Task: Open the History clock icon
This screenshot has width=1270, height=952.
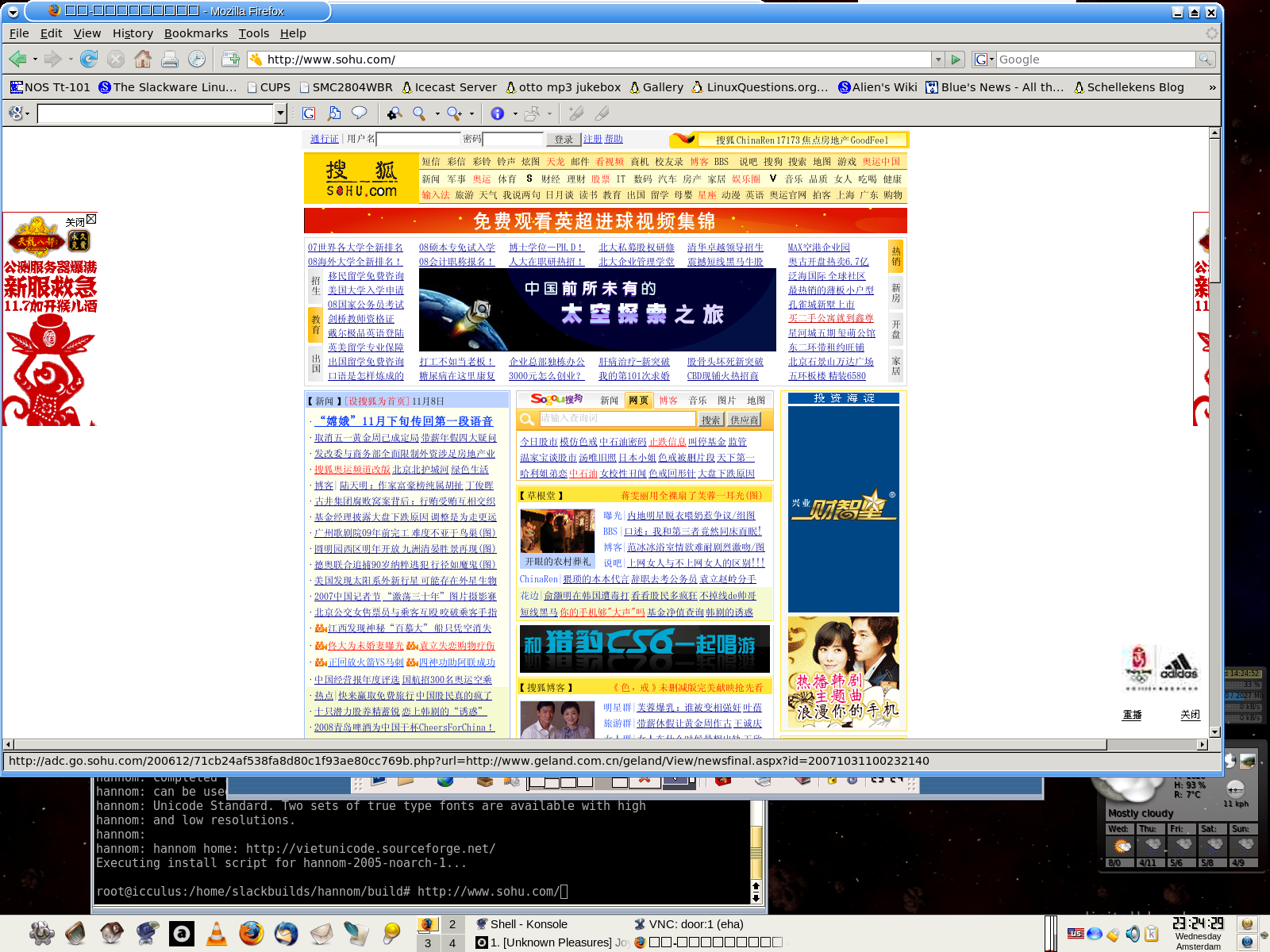Action: [x=197, y=59]
